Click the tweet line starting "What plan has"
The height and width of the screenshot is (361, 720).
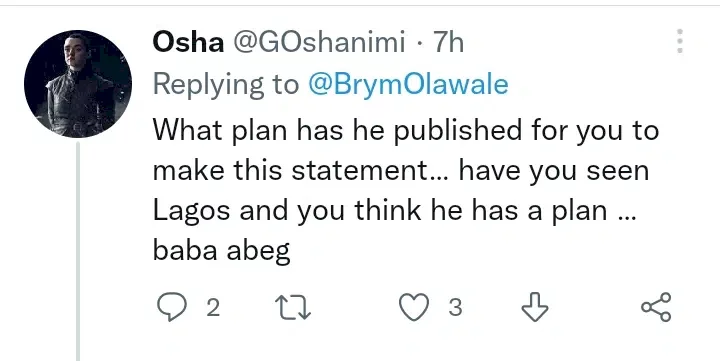tap(406, 130)
